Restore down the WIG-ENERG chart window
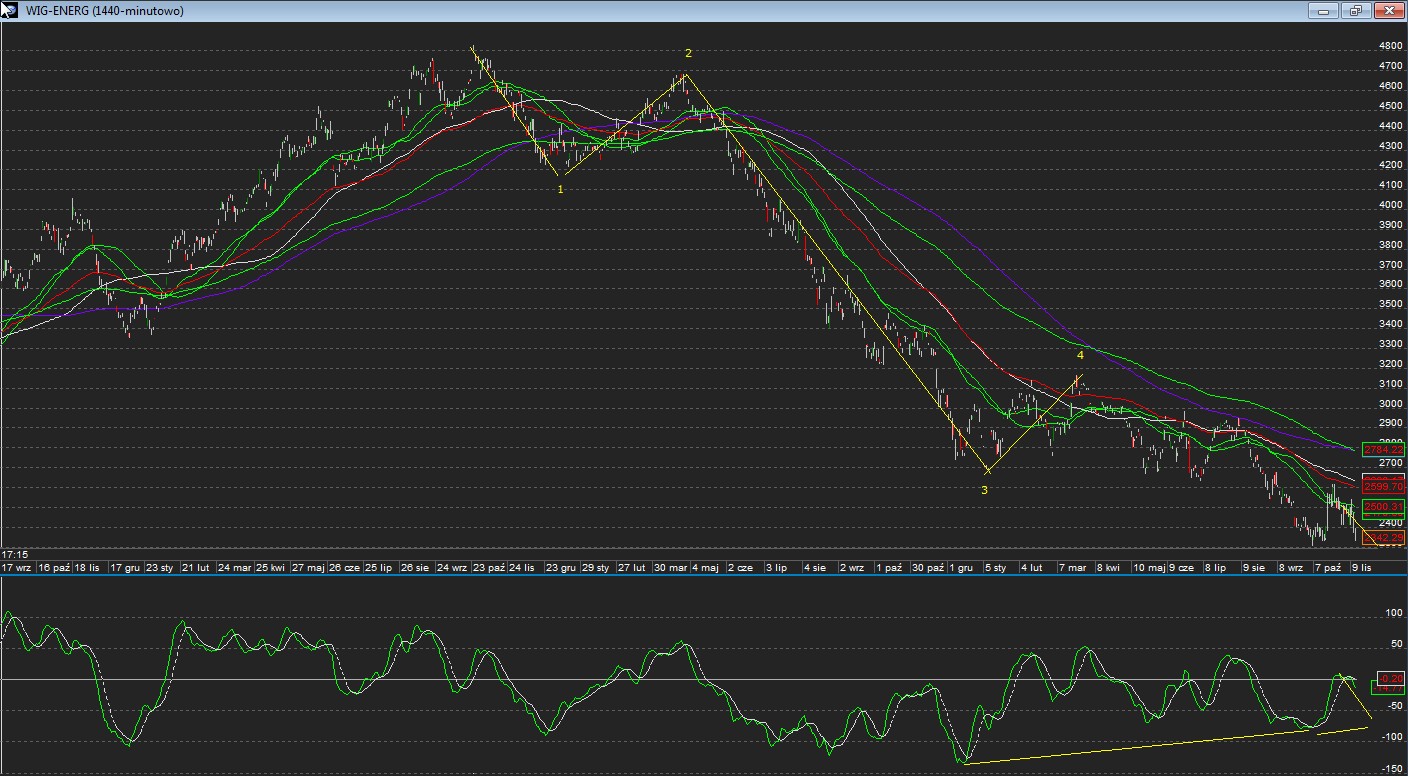 coord(1356,11)
